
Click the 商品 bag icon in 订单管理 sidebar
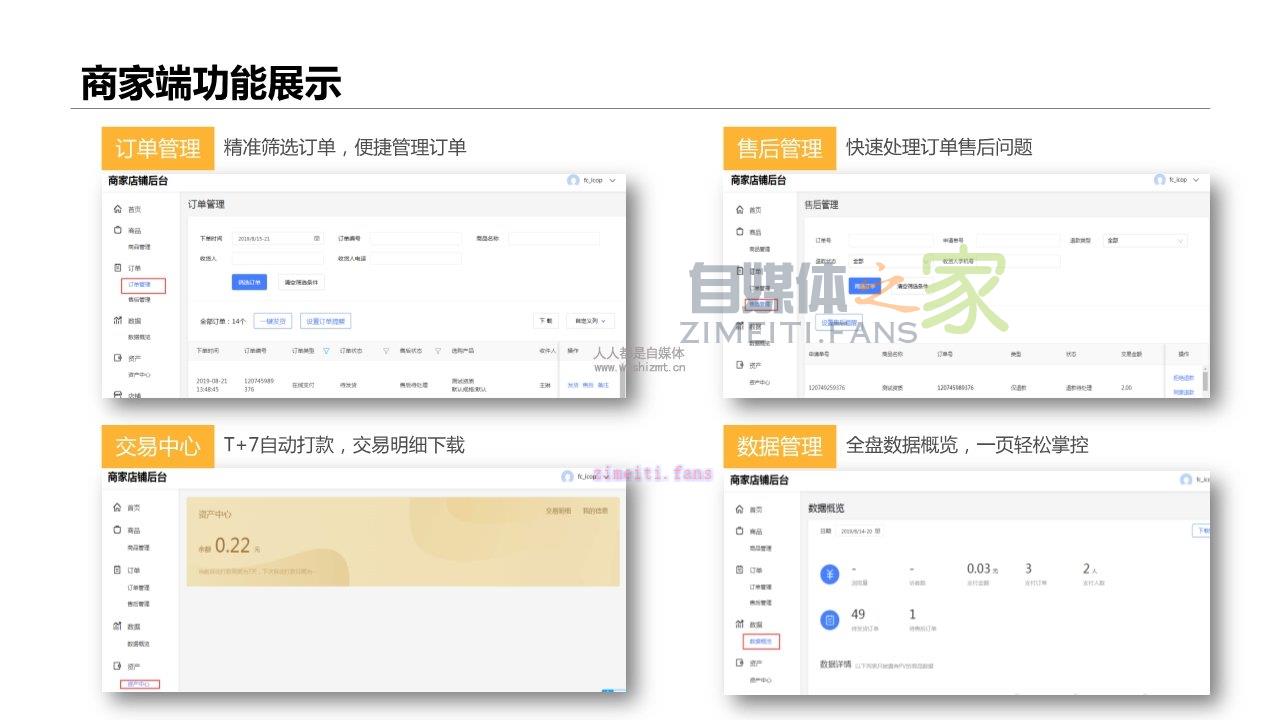pos(118,230)
